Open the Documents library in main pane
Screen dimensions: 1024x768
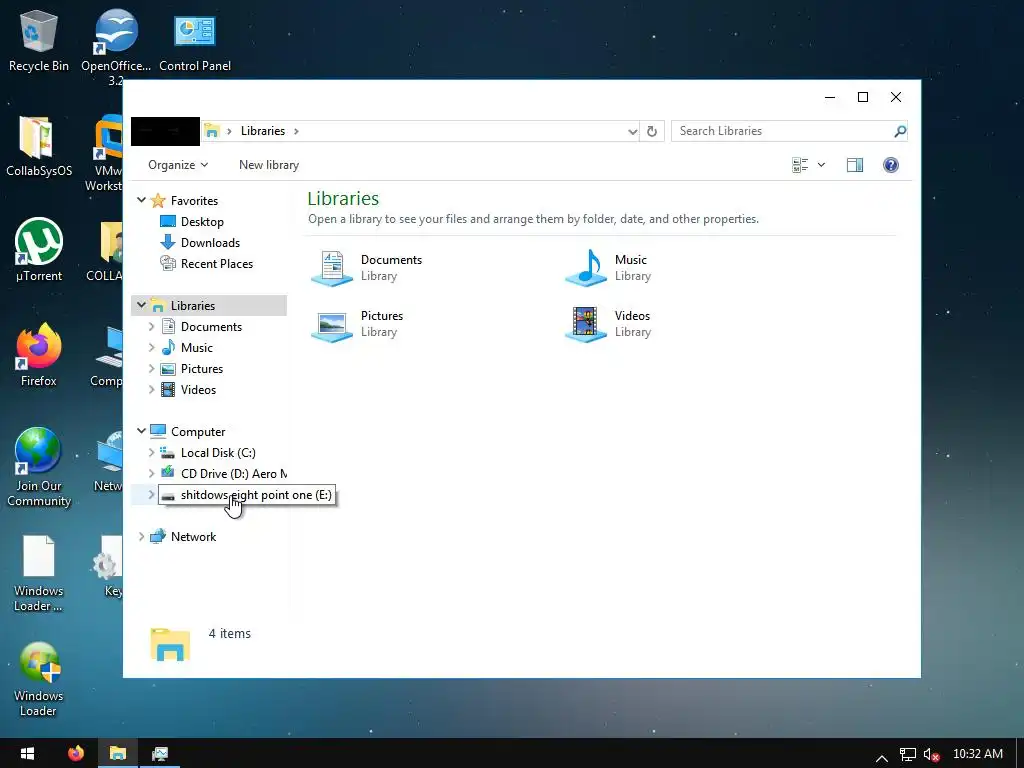366,268
